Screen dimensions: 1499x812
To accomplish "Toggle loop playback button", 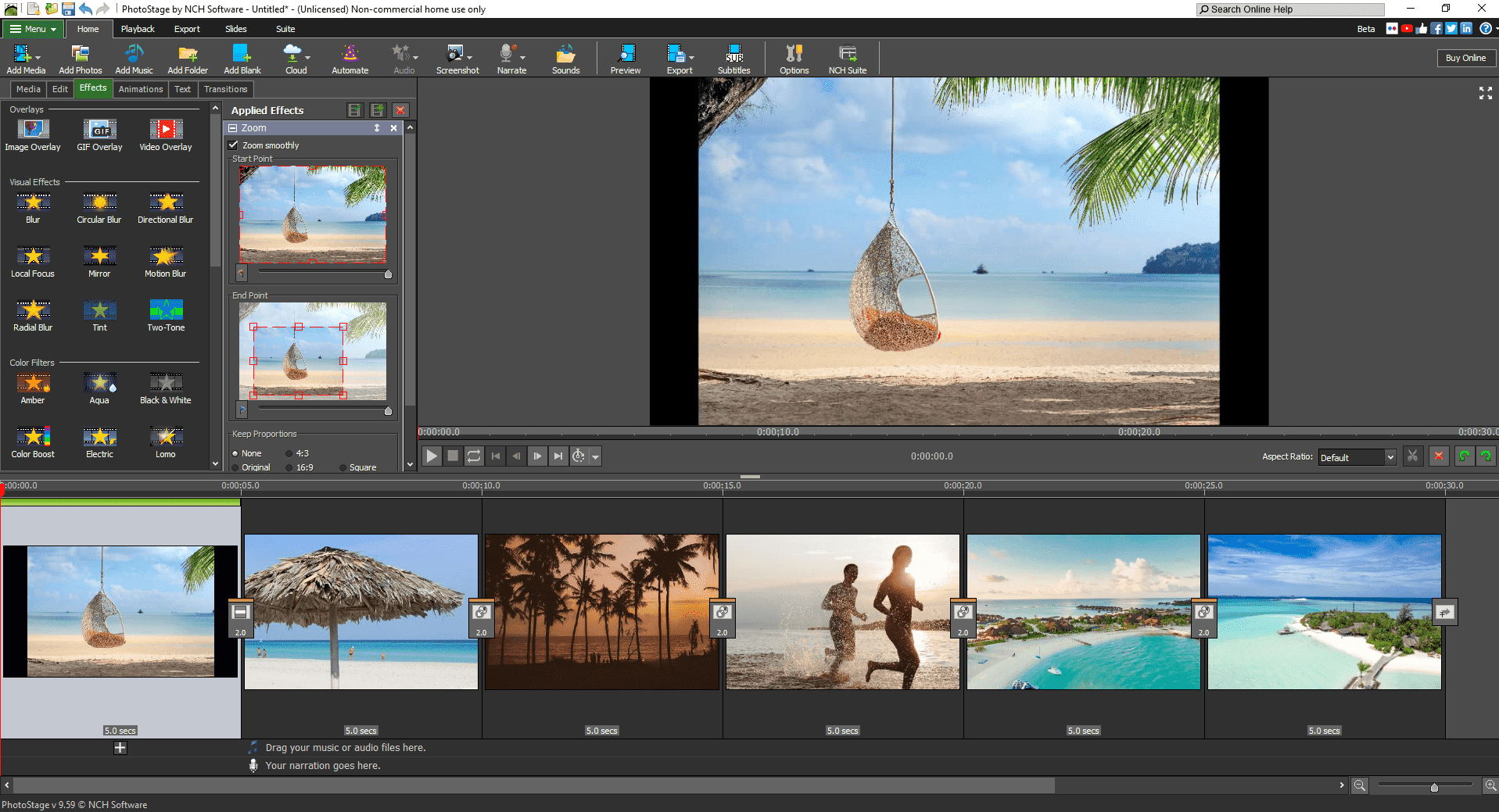I will click(474, 456).
